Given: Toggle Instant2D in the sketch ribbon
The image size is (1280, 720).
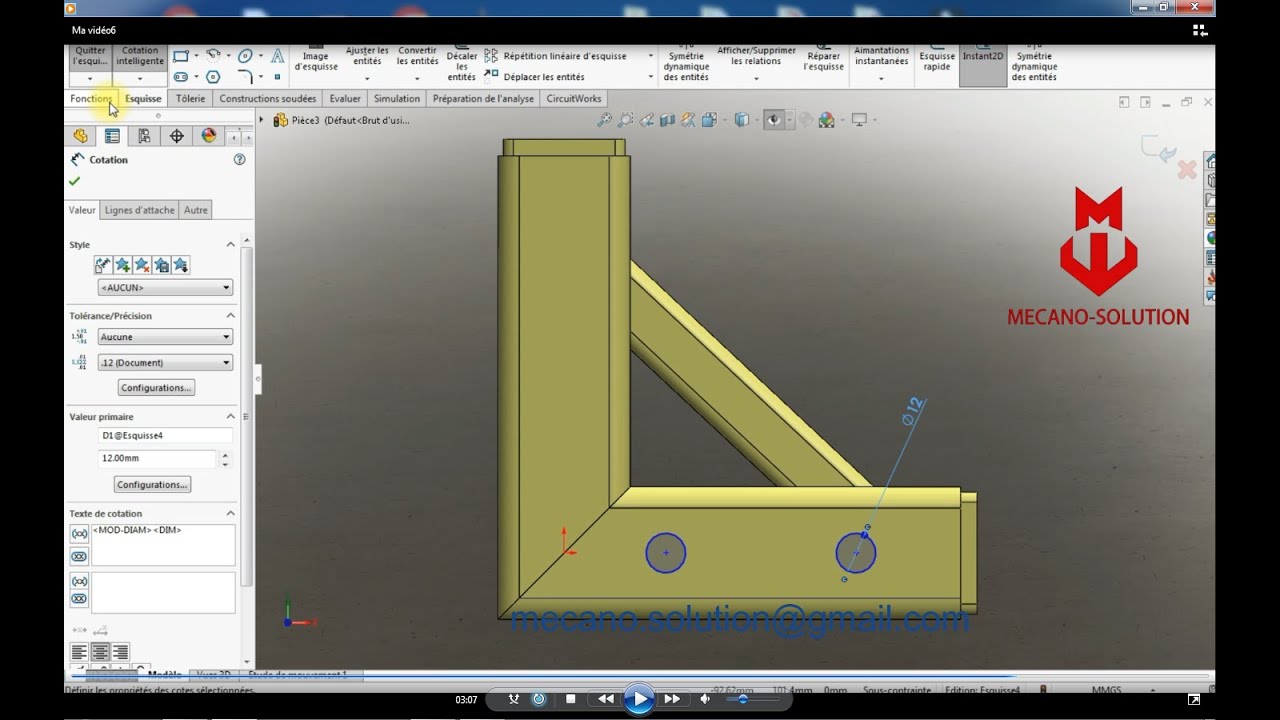Looking at the screenshot, I should tap(983, 64).
